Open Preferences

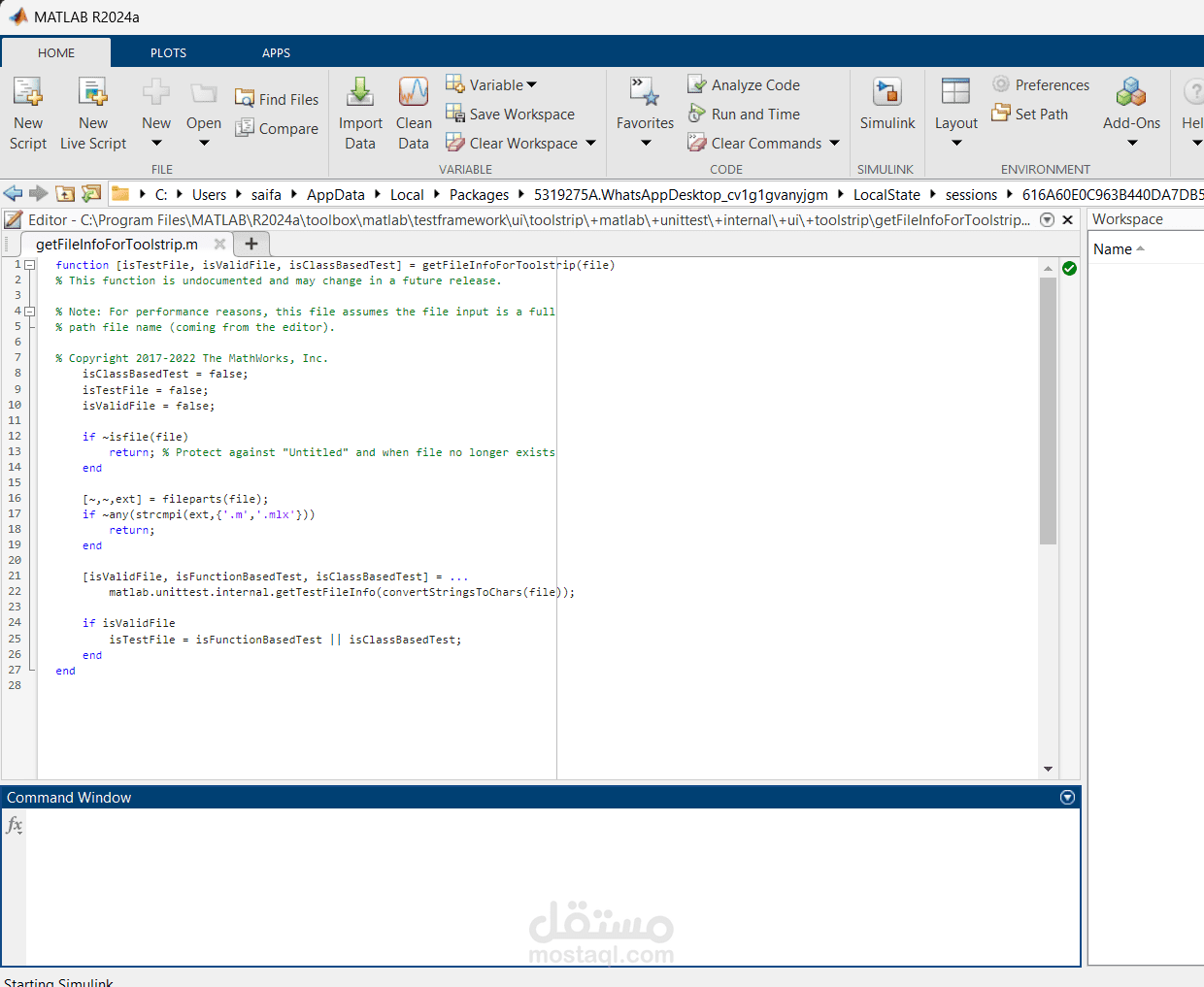point(1041,84)
